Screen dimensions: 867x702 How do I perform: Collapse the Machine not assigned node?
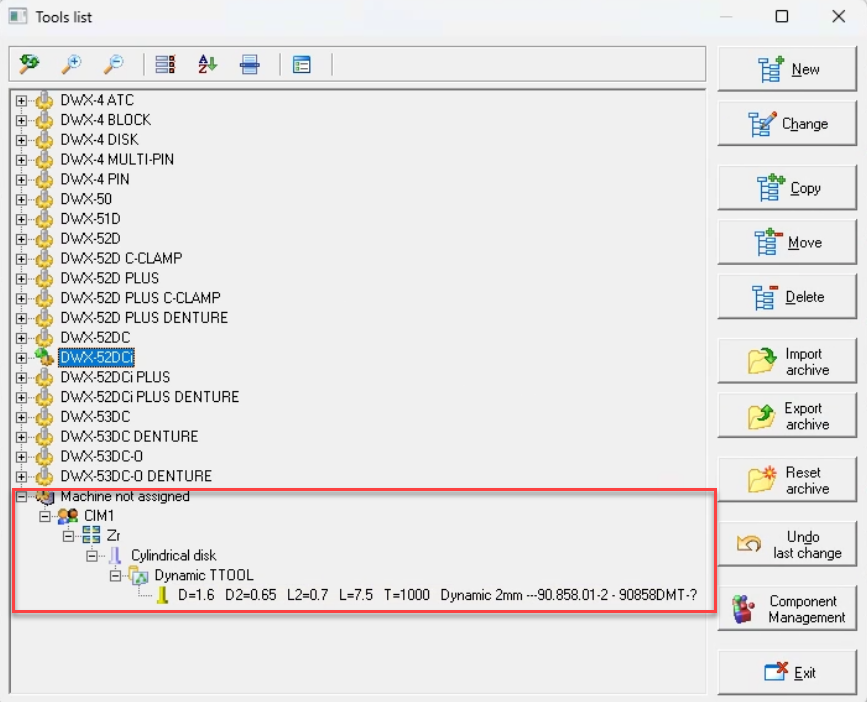click(21, 496)
